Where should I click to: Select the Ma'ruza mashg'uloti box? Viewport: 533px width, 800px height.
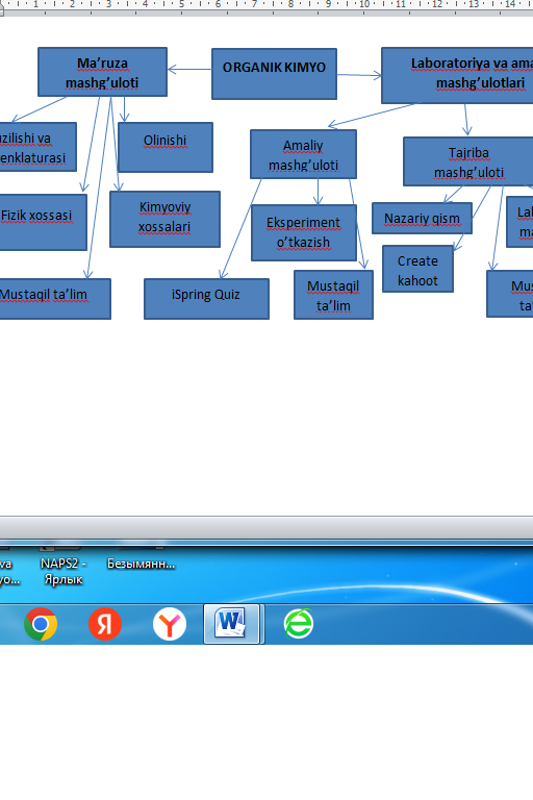click(x=102, y=72)
